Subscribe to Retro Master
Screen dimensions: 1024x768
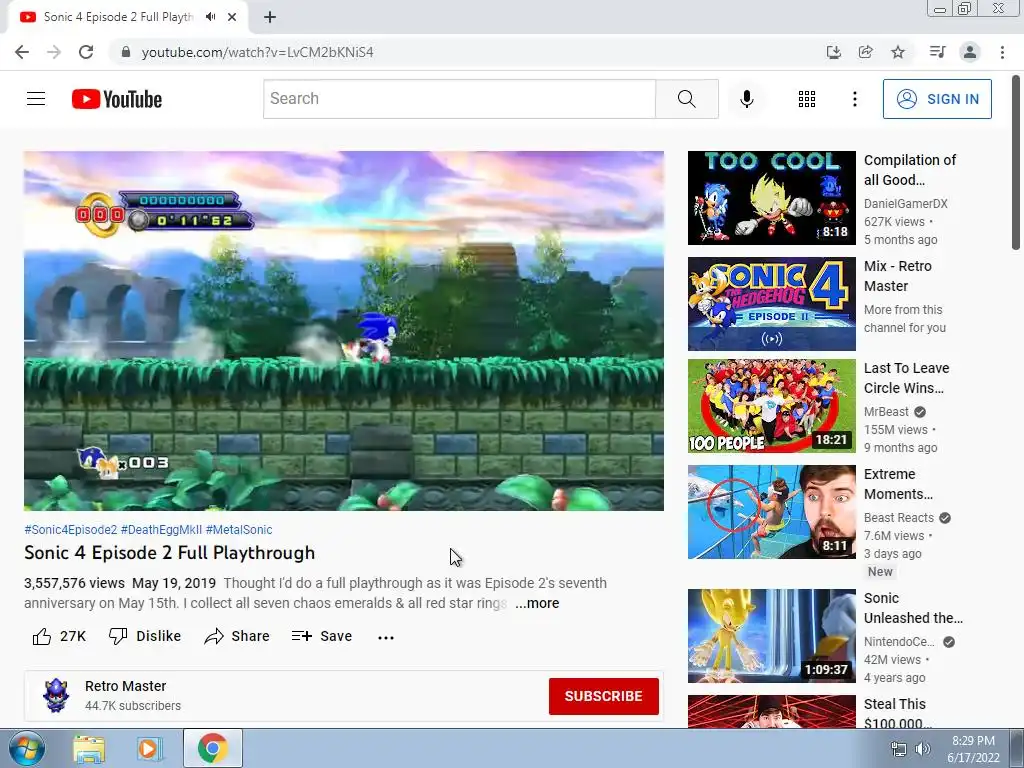click(x=603, y=696)
